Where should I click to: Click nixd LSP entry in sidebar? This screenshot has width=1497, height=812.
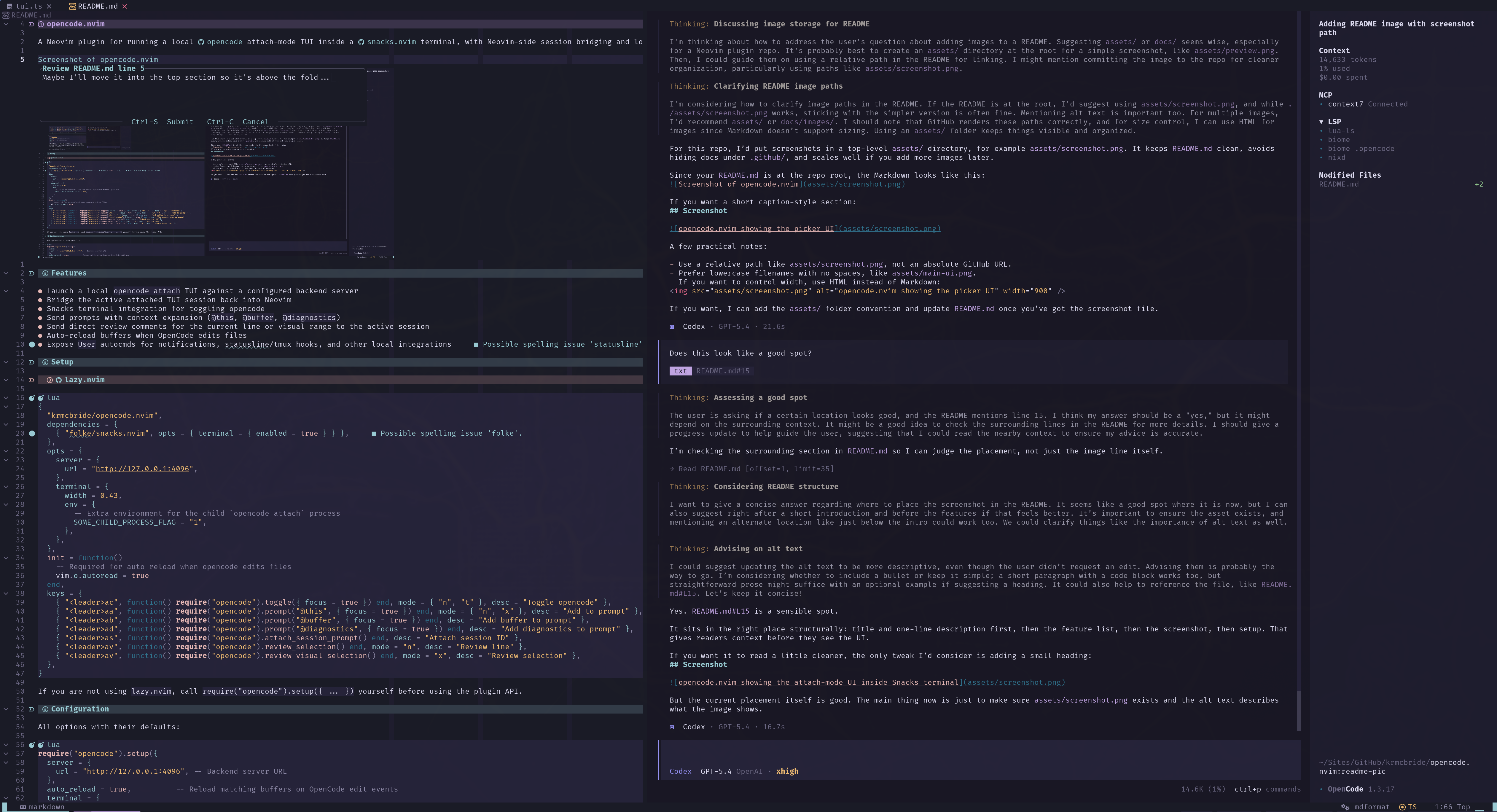point(1336,157)
